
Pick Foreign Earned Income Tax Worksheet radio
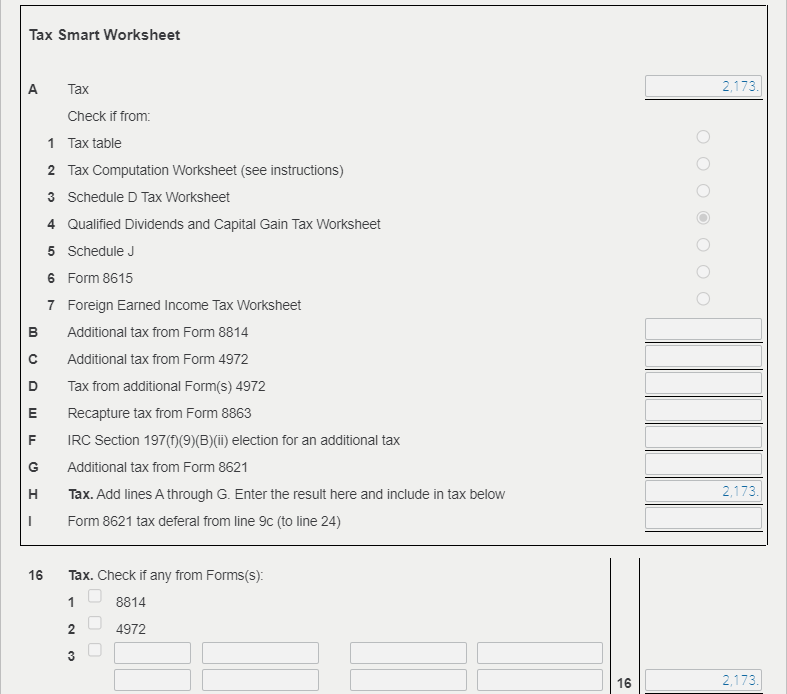pyautogui.click(x=703, y=299)
